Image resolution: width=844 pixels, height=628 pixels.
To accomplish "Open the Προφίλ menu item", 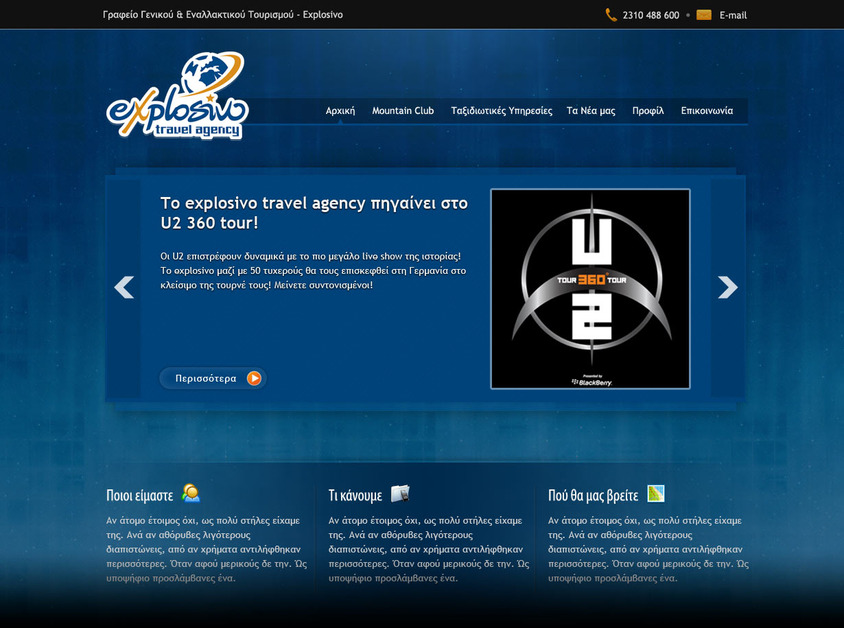I will pos(648,110).
